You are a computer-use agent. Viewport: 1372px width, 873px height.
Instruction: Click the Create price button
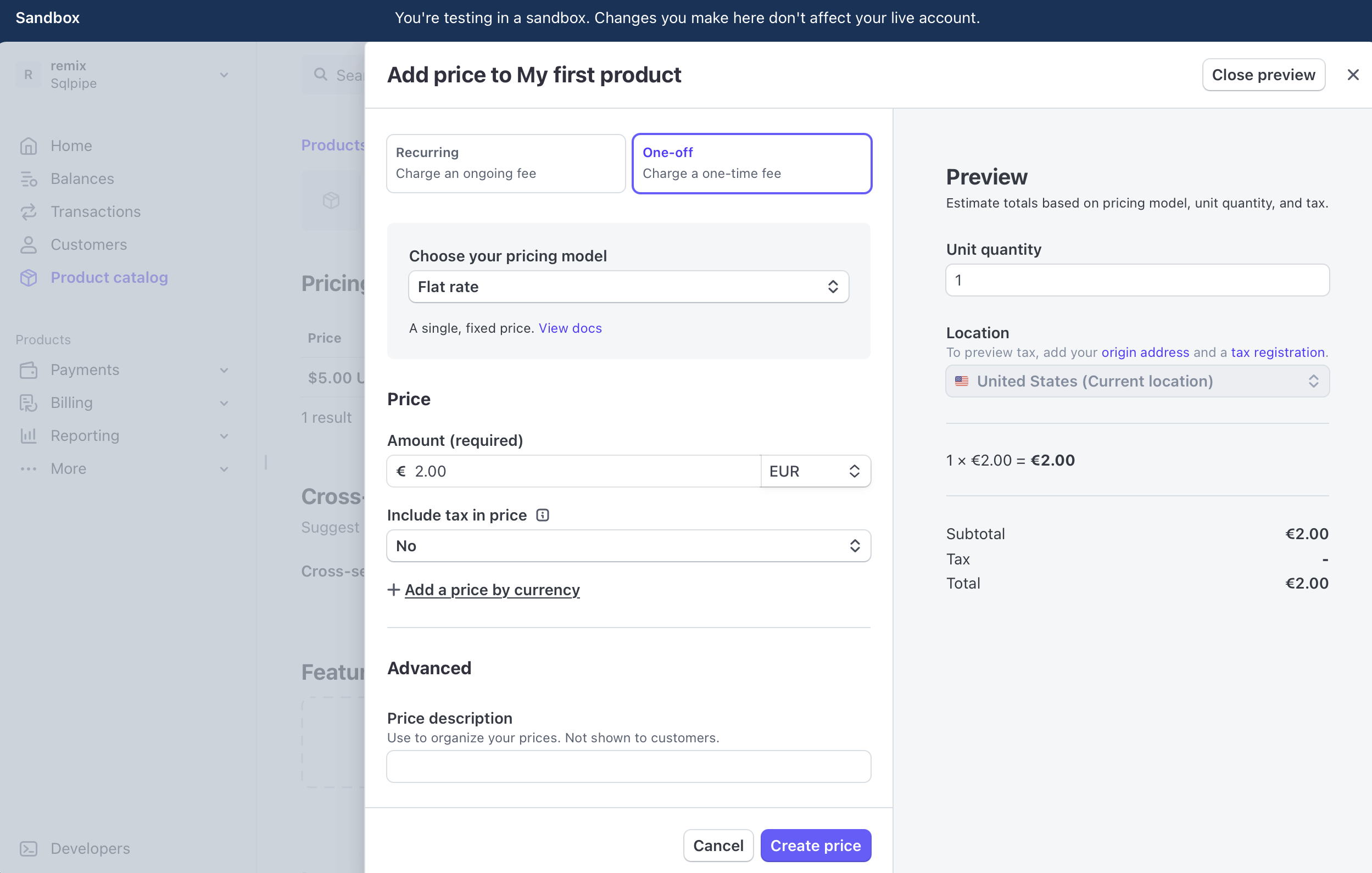click(815, 846)
